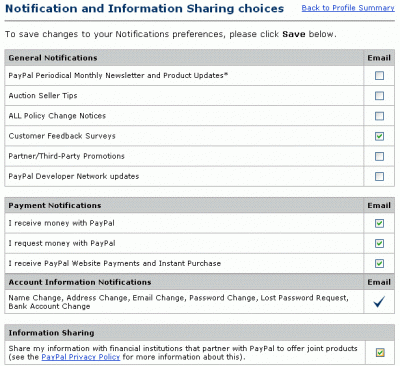Check the Auction Seller Tips email box
Viewport: 400px width, 366px height.
pyautogui.click(x=379, y=96)
